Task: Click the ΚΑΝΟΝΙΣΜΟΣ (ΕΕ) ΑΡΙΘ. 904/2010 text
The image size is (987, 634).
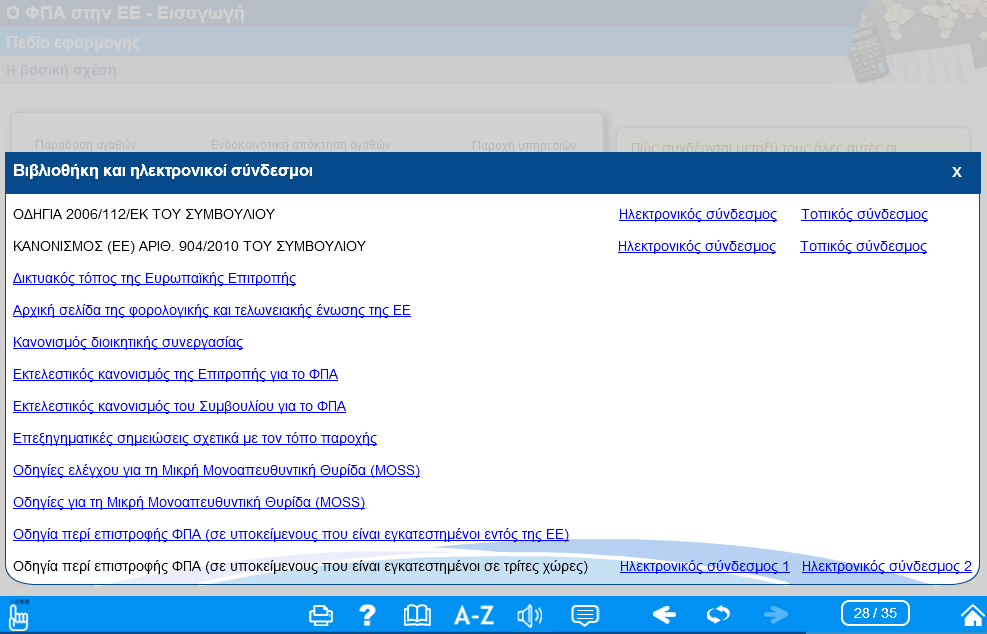Action: [189, 246]
